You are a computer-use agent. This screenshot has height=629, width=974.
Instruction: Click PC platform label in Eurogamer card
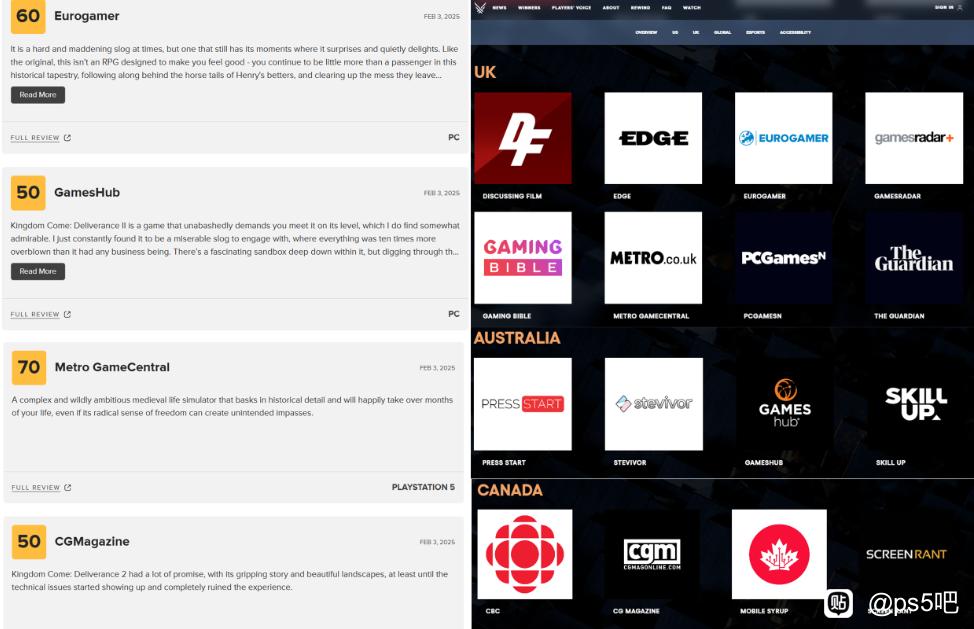(x=454, y=138)
